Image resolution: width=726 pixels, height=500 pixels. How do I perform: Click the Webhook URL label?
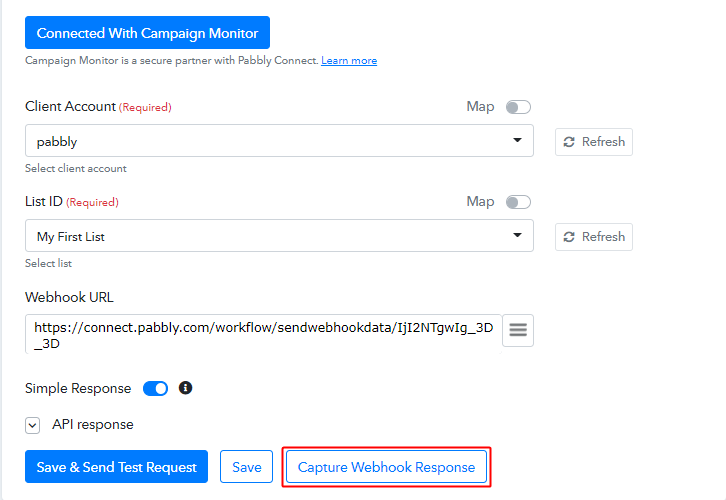(69, 297)
